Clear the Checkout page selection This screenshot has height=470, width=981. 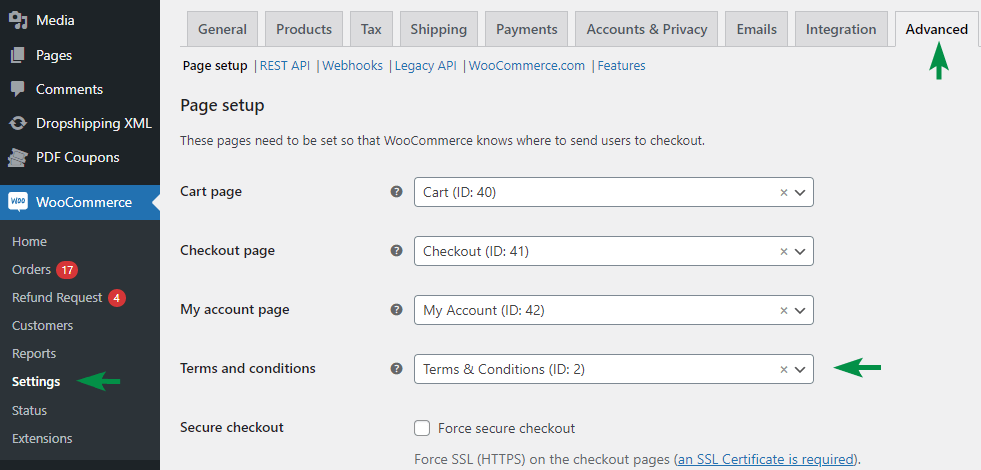pos(783,252)
